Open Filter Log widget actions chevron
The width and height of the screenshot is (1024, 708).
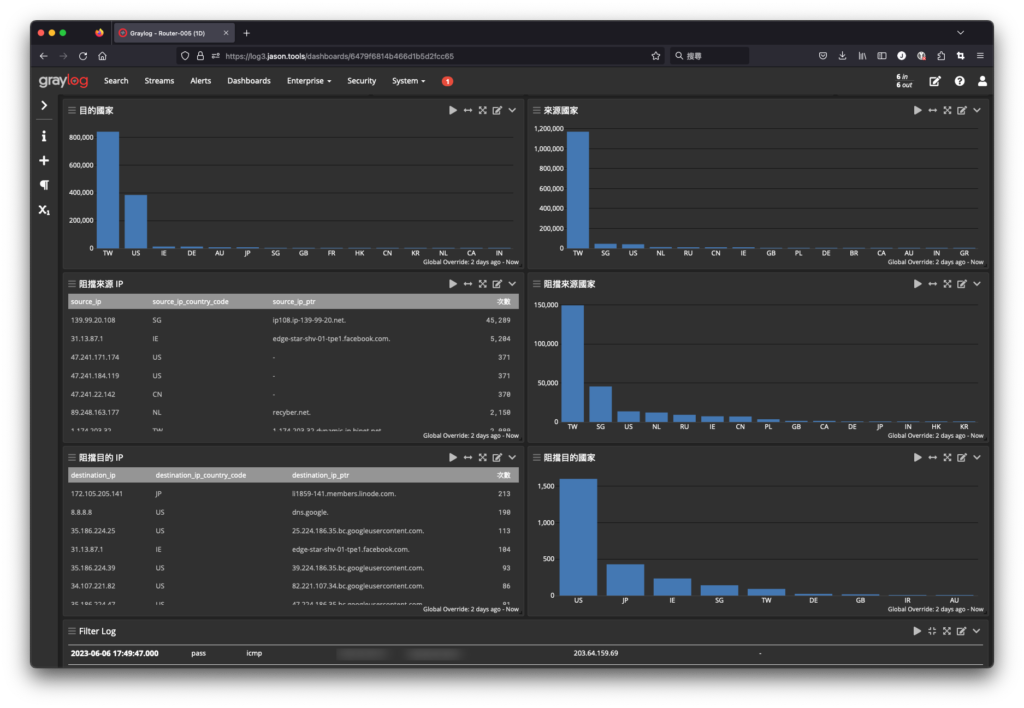tap(976, 631)
